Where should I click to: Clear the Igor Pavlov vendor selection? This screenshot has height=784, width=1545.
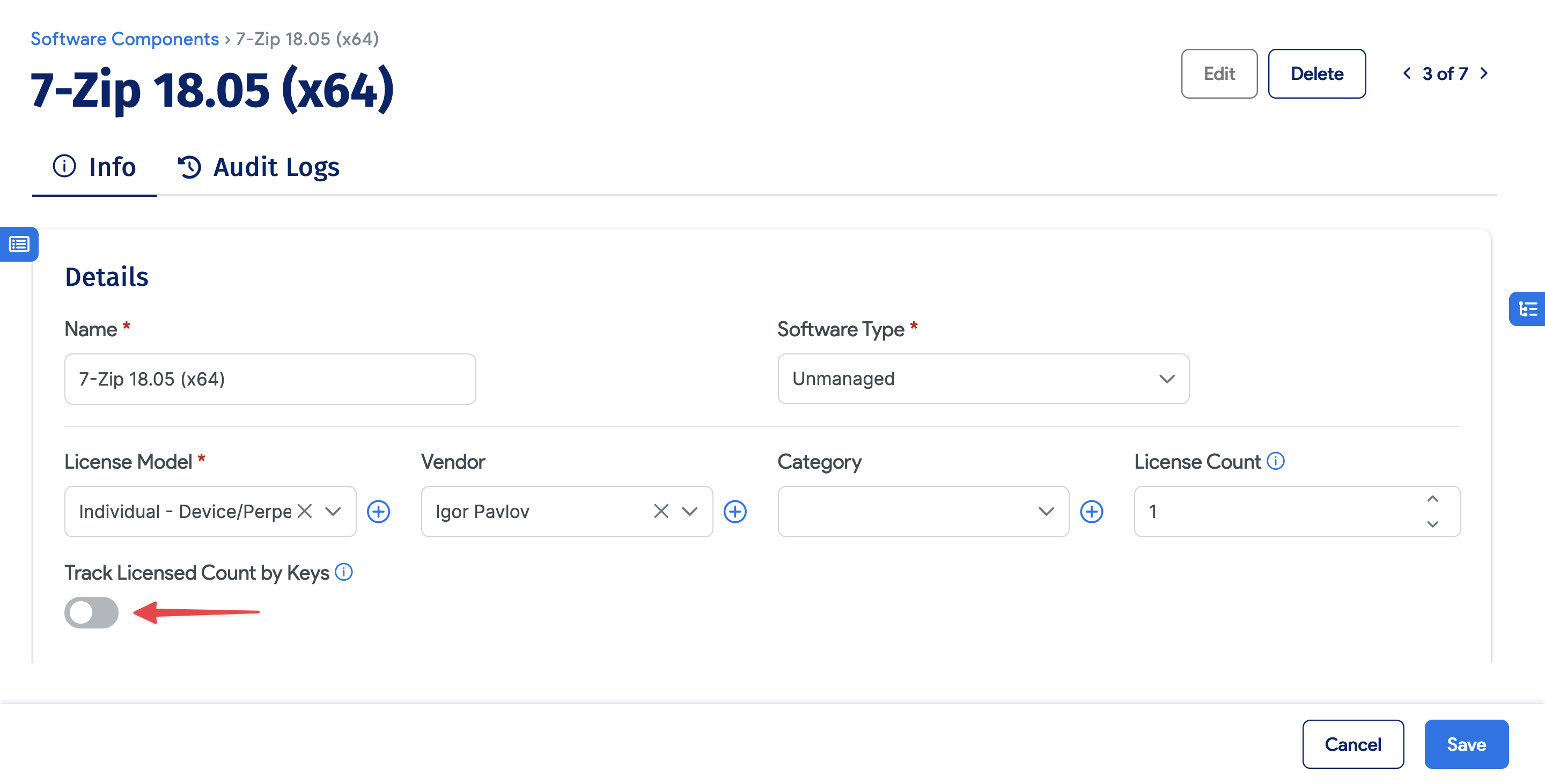pyautogui.click(x=661, y=511)
